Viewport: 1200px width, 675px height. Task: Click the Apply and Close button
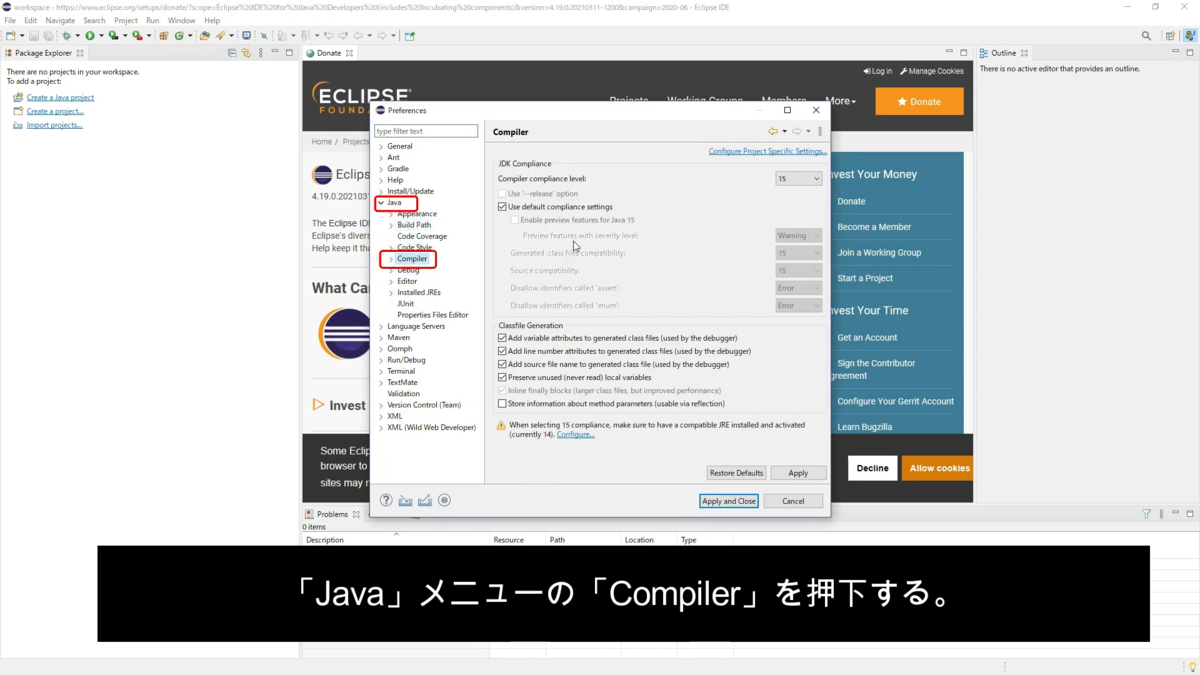(x=728, y=501)
